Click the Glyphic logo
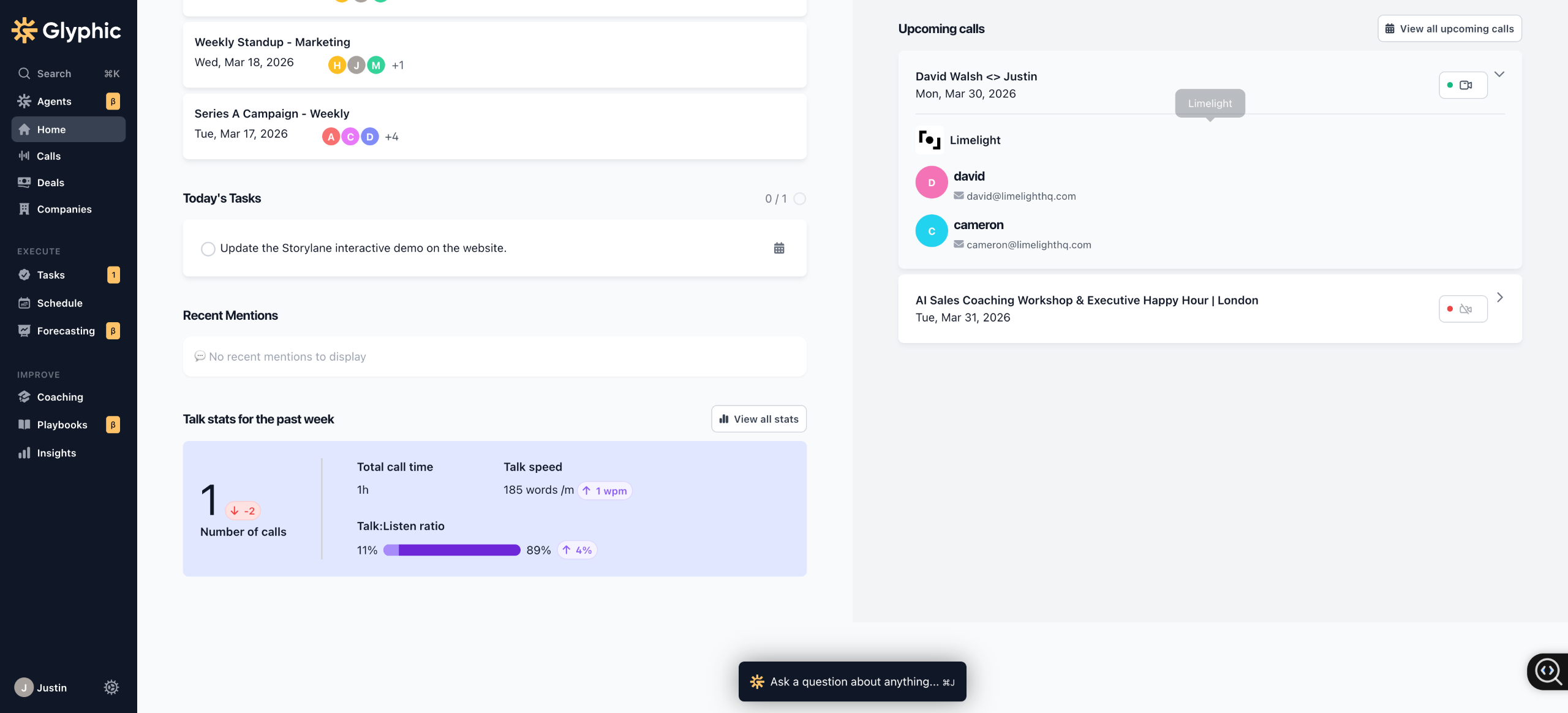 tap(66, 30)
